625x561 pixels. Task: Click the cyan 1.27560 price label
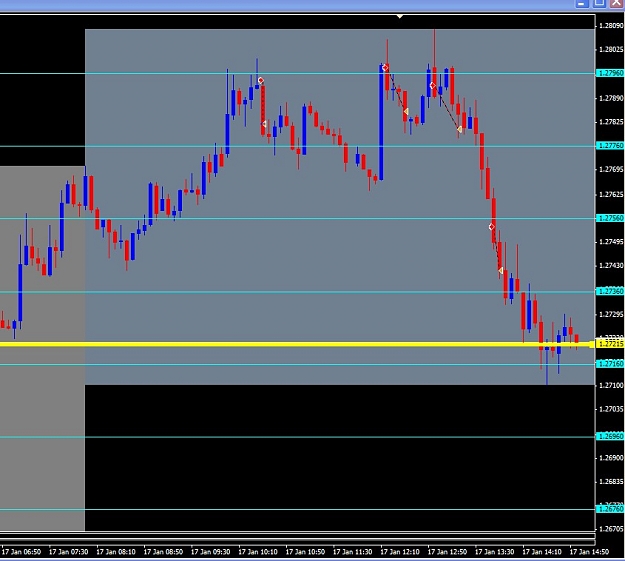(610, 218)
